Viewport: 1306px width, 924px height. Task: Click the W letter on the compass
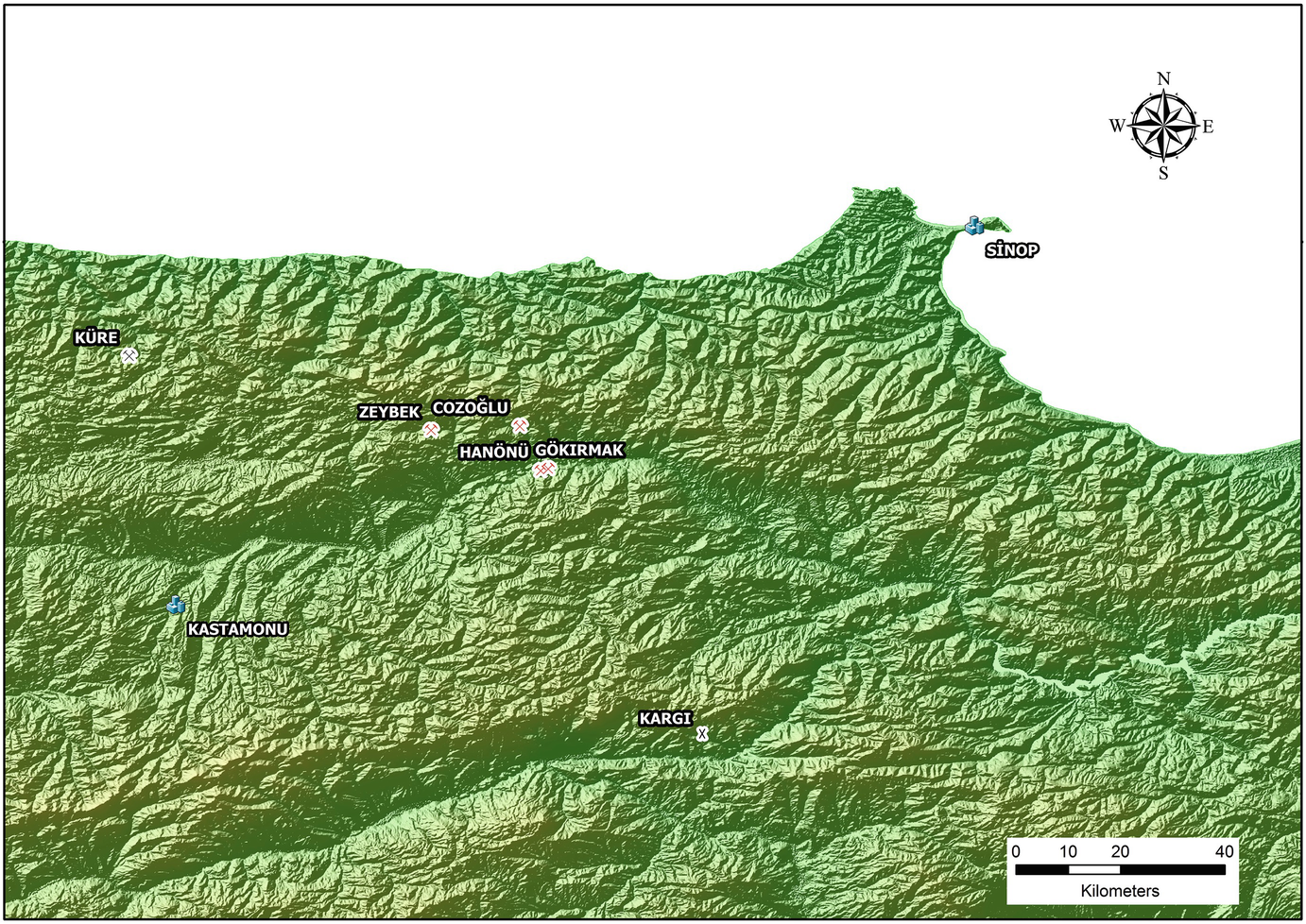coord(1117,126)
